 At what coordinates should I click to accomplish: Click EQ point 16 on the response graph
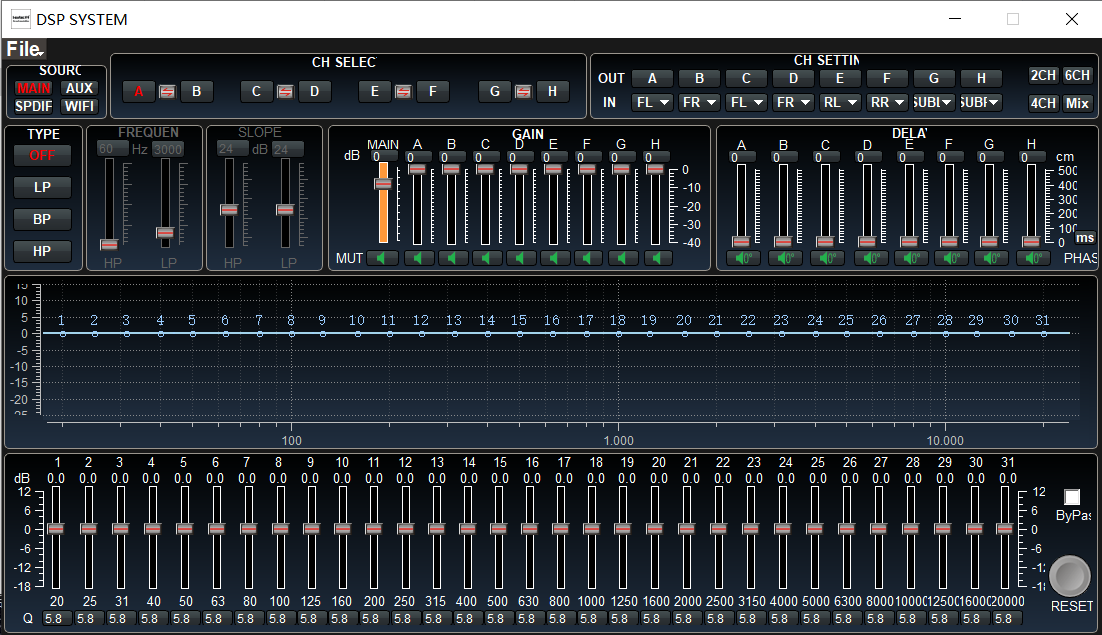click(x=553, y=334)
